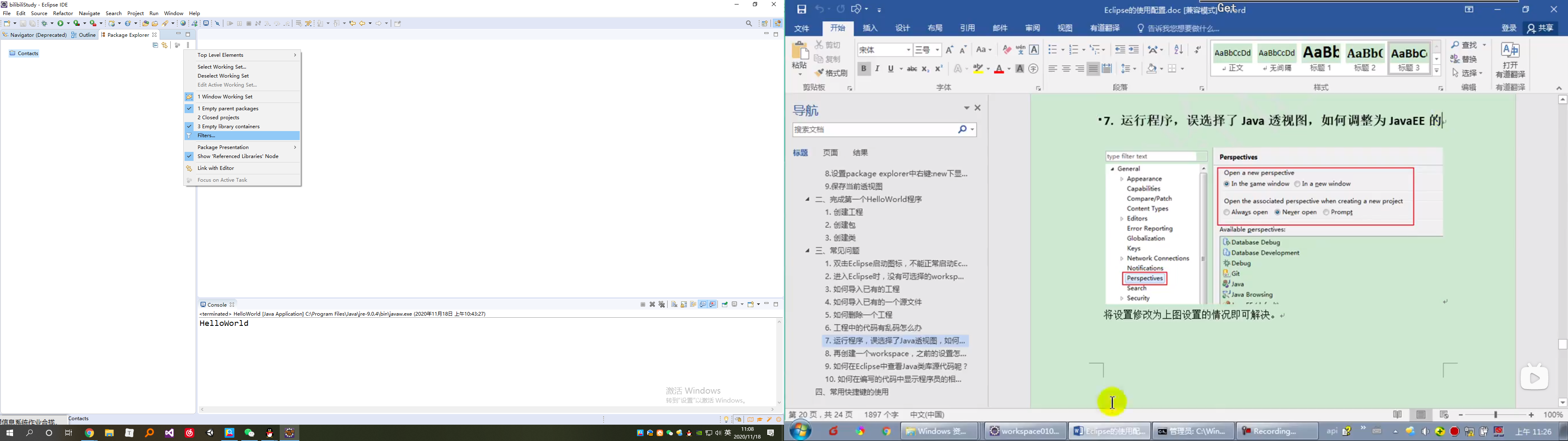
Task: Click Link with Editor icon in Package Explorer
Action: (165, 46)
